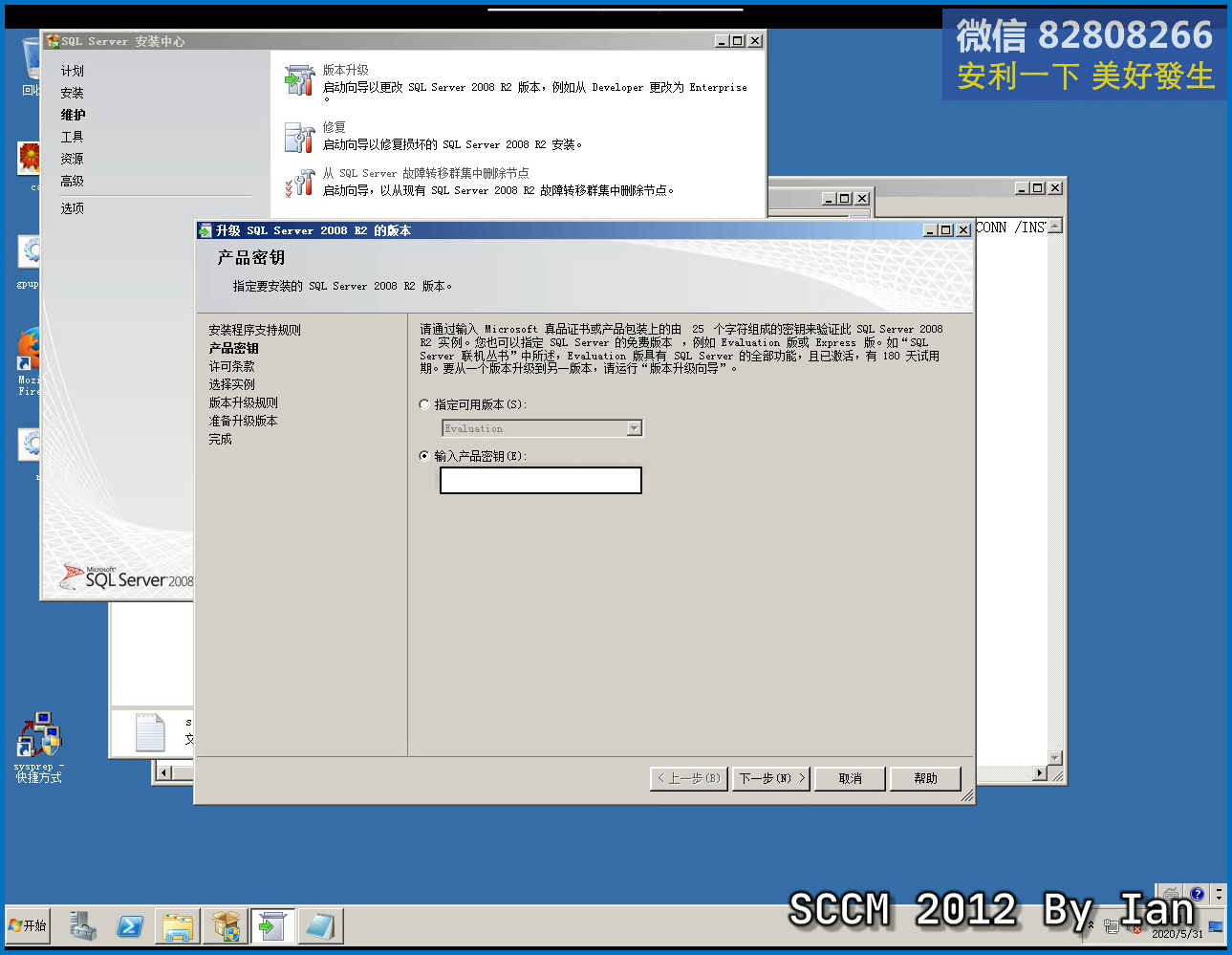The width and height of the screenshot is (1232, 955).
Task: Click the remove failover cluster node icon
Action: pos(300,183)
